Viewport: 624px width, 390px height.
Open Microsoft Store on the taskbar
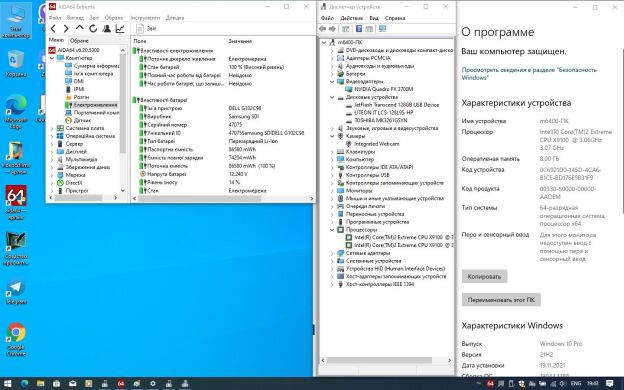(x=57, y=384)
